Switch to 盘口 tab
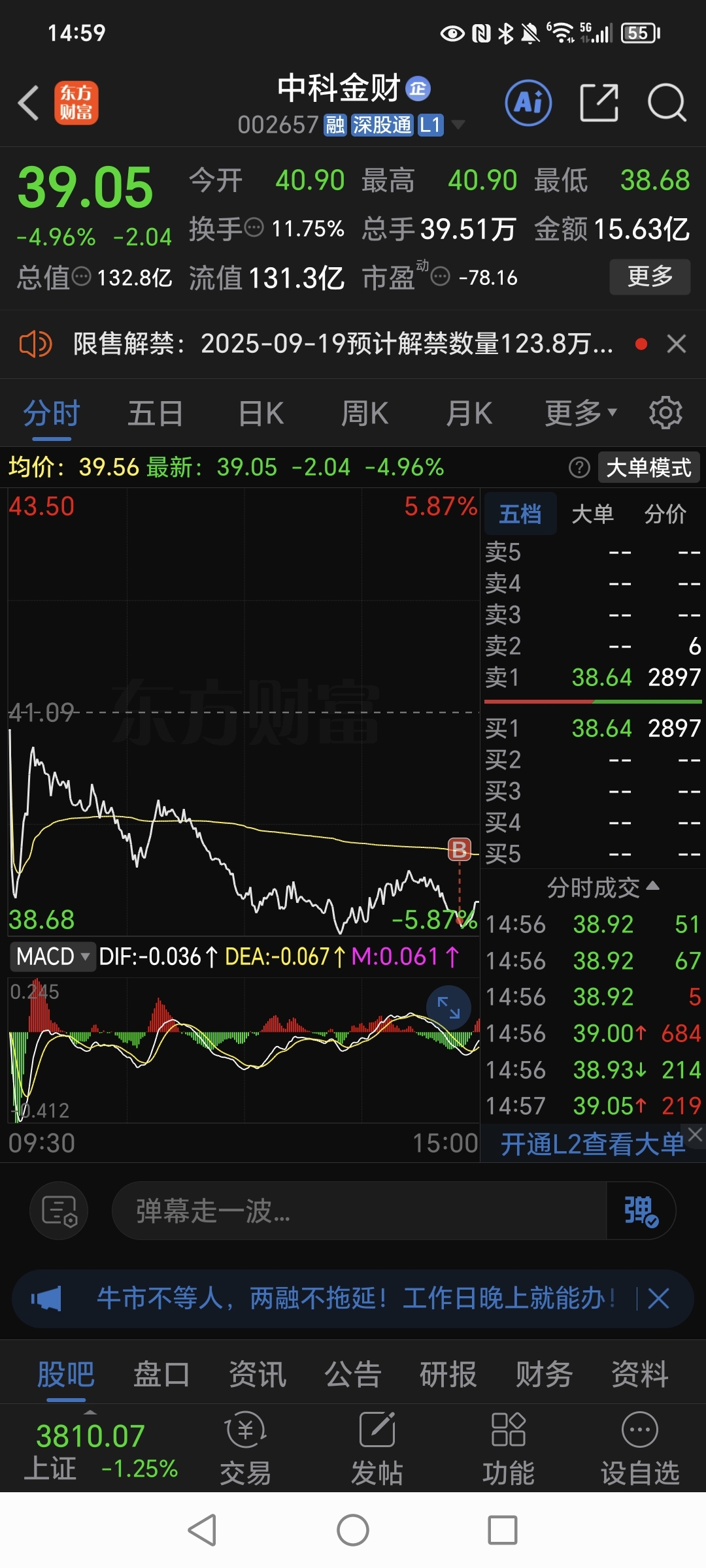This screenshot has height=1568, width=706. (161, 1375)
